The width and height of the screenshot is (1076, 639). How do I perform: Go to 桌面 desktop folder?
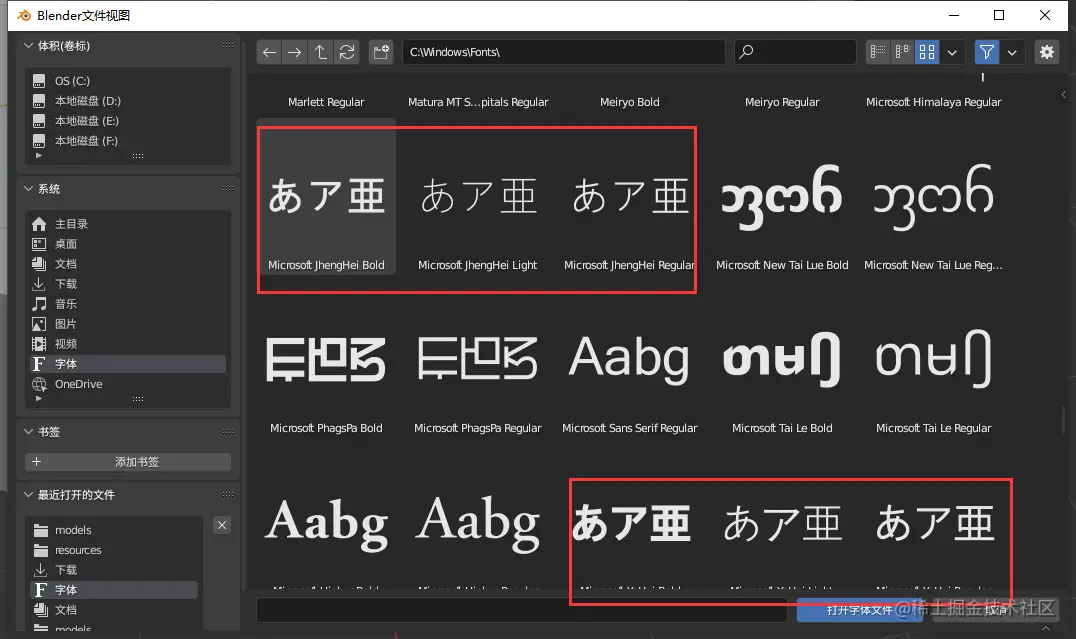point(128,244)
